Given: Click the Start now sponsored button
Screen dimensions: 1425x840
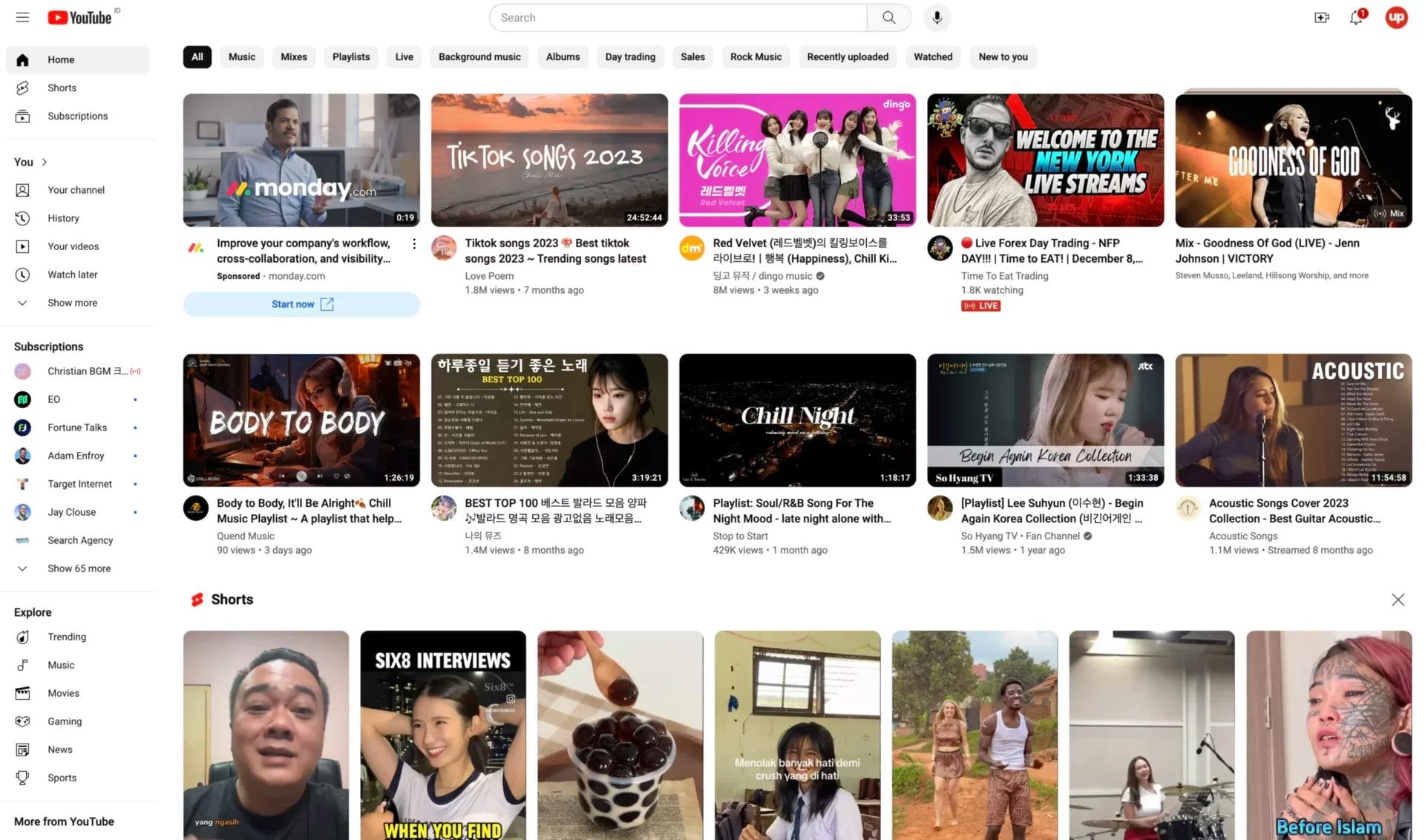Looking at the screenshot, I should (x=301, y=304).
